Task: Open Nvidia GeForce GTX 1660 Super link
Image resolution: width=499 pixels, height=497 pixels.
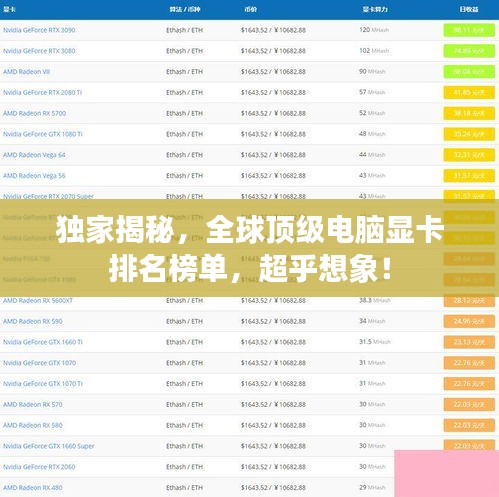Action: point(49,446)
